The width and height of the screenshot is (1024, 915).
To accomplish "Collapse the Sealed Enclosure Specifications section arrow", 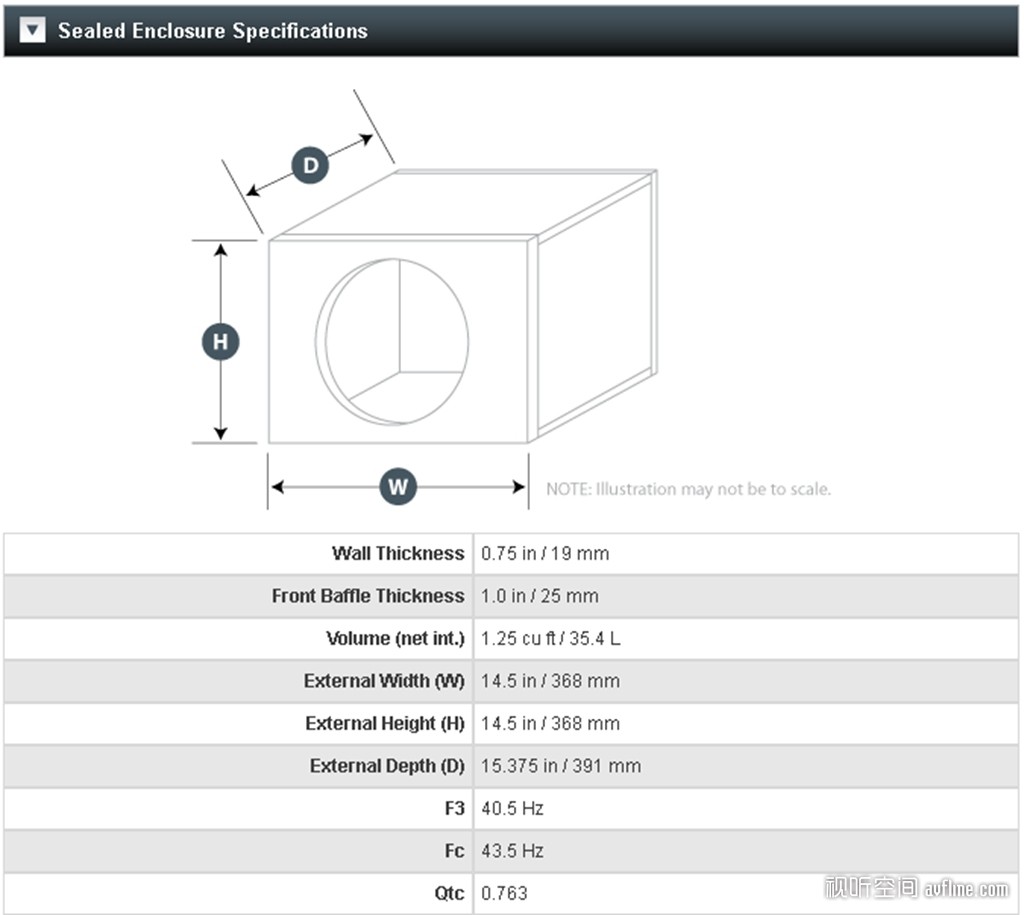I will (x=32, y=30).
